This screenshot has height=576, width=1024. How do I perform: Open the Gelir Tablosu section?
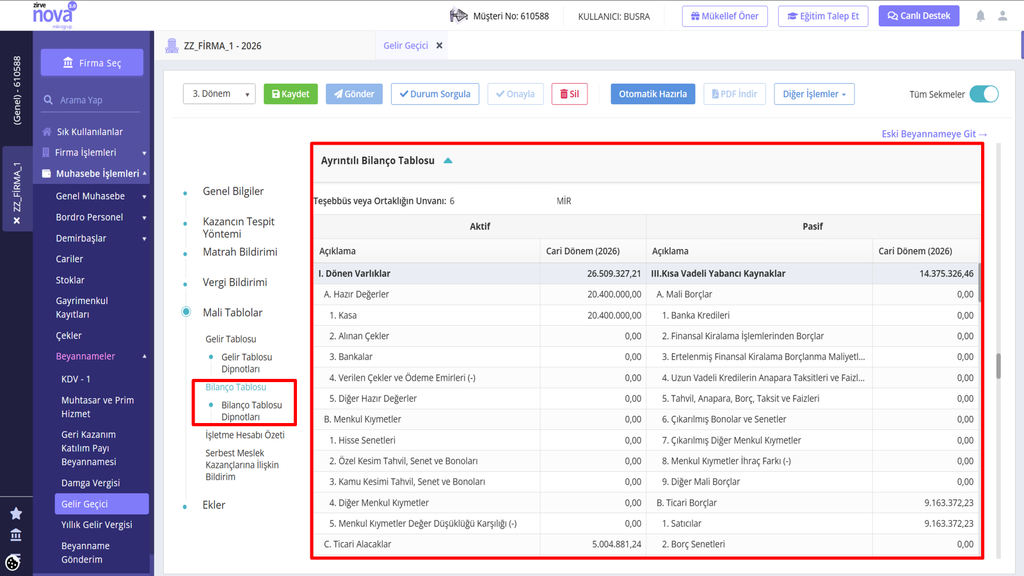point(231,339)
